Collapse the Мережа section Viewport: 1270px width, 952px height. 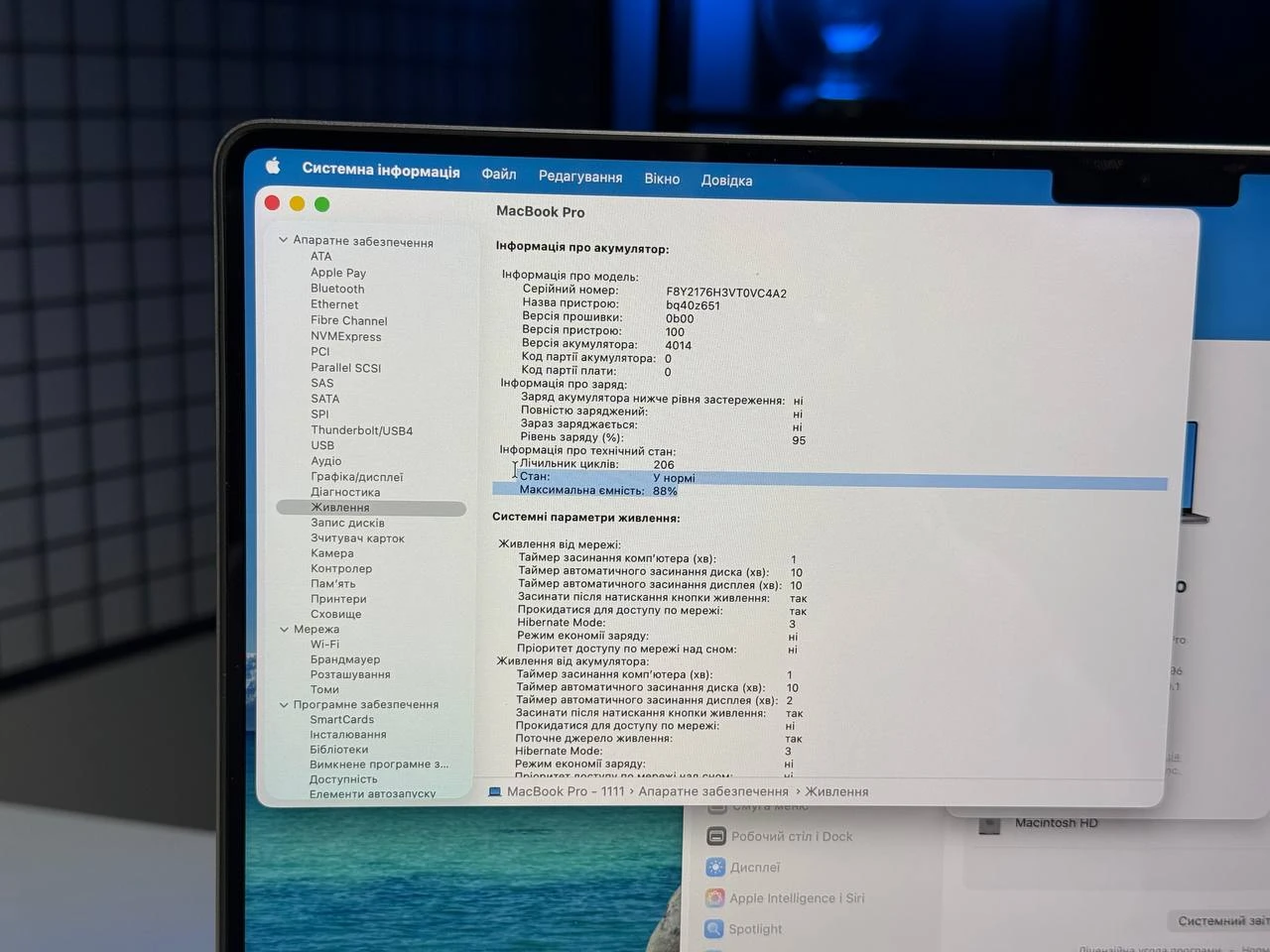click(284, 629)
